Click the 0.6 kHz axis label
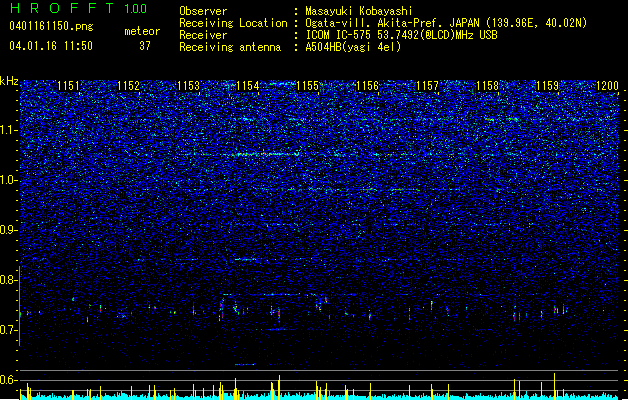The image size is (629, 400). point(8,380)
